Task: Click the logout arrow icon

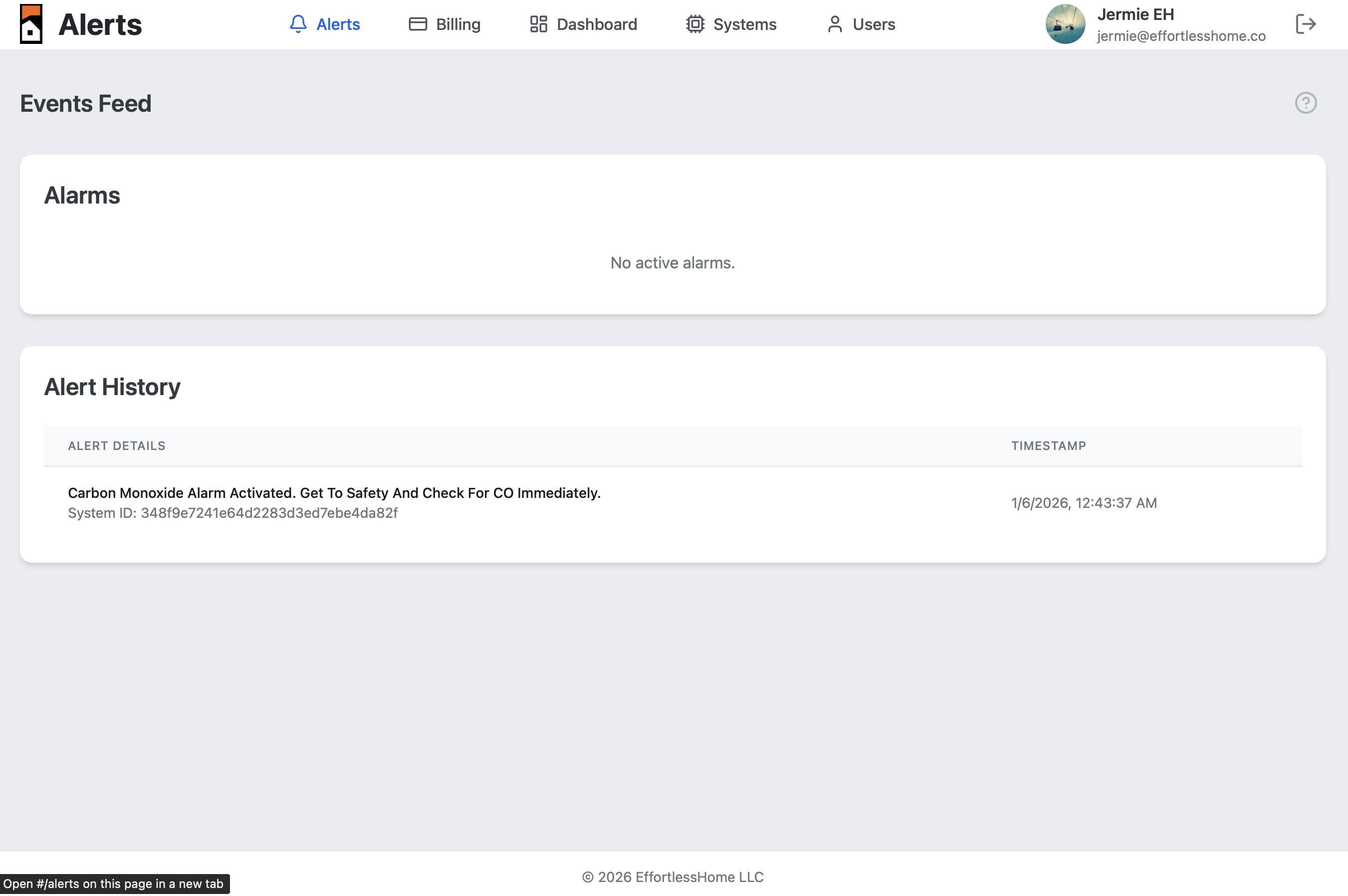Action: coord(1305,24)
